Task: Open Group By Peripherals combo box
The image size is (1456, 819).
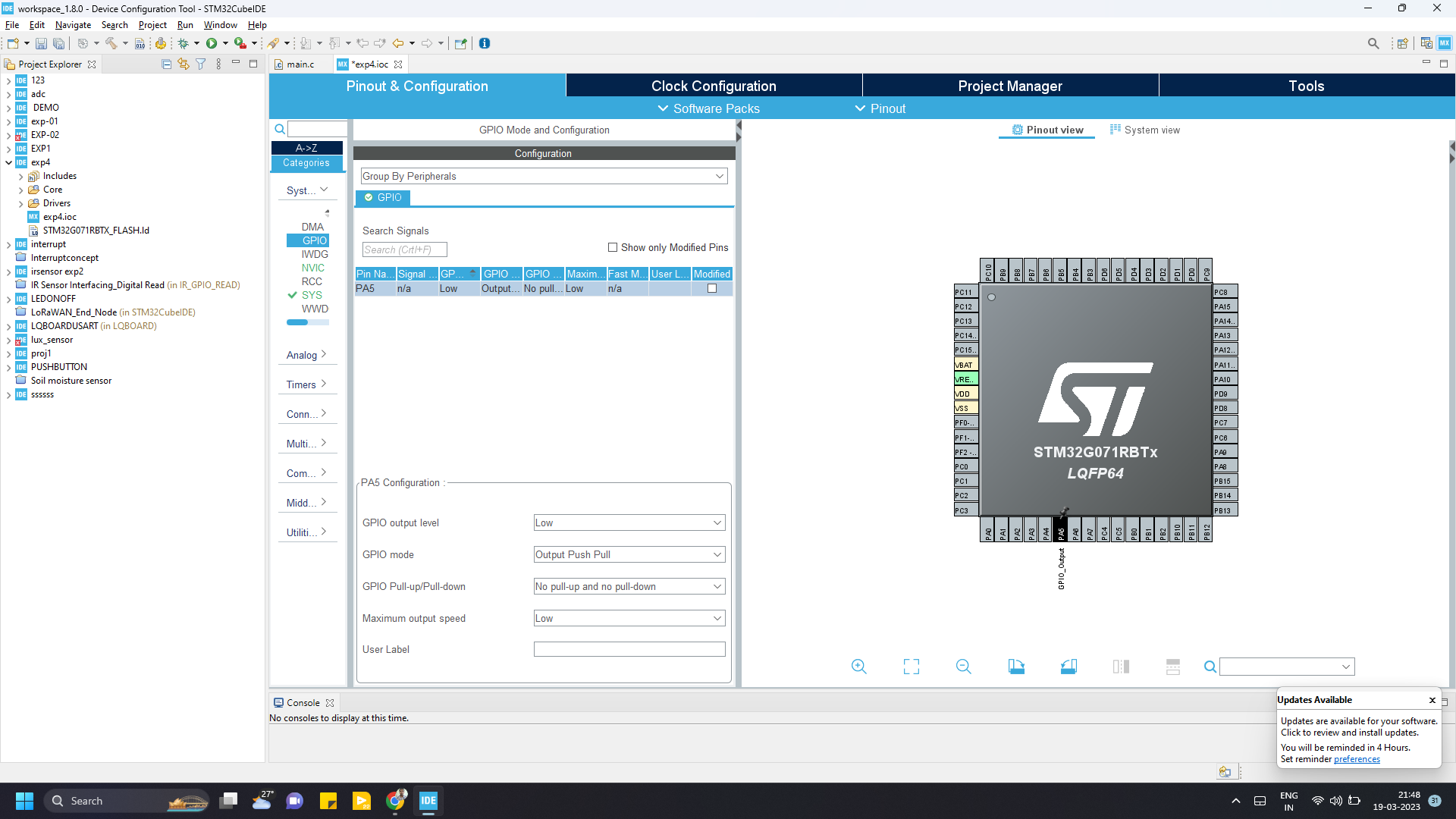Action: (x=544, y=176)
